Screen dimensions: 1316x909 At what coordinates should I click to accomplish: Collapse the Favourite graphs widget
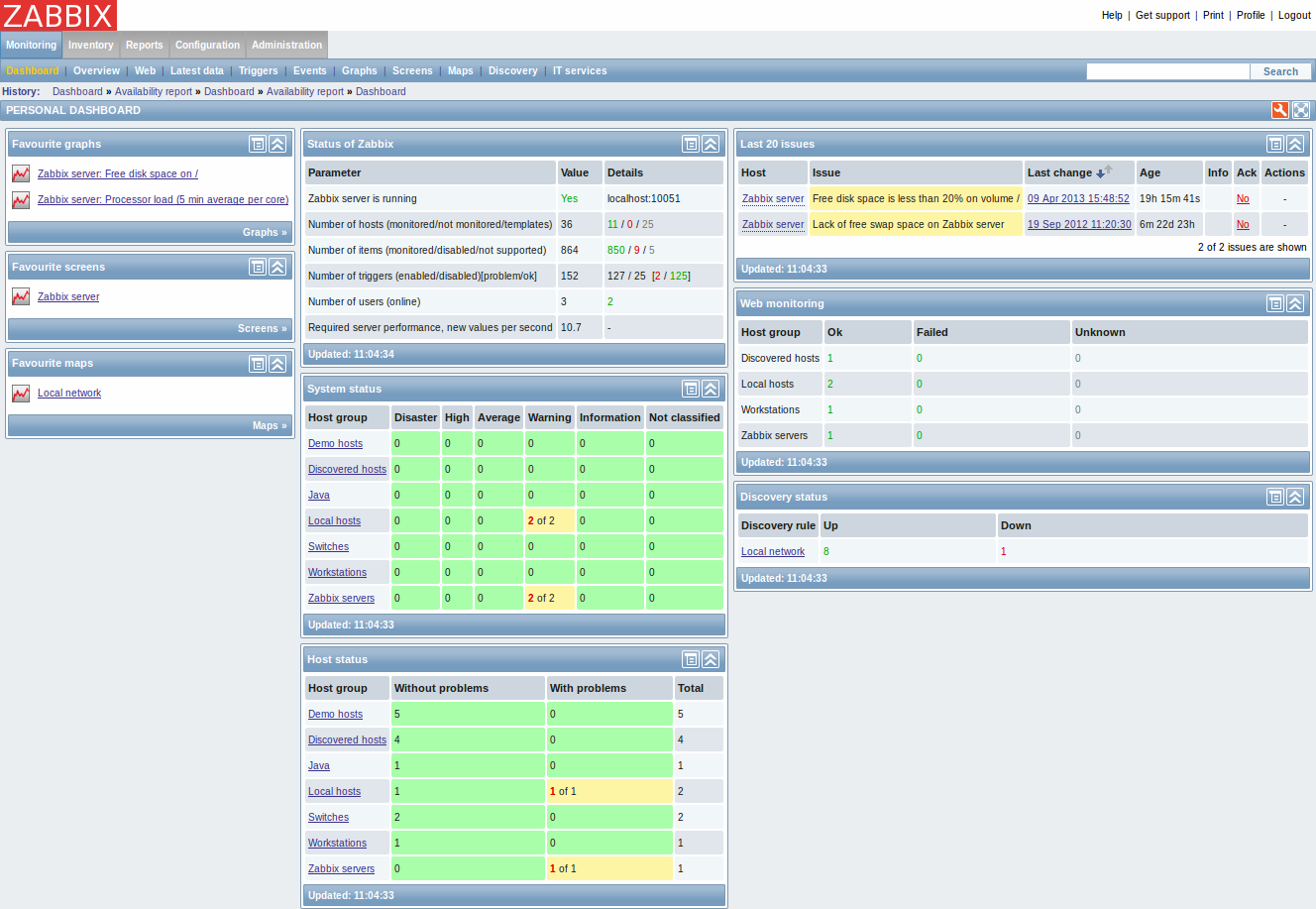[277, 144]
